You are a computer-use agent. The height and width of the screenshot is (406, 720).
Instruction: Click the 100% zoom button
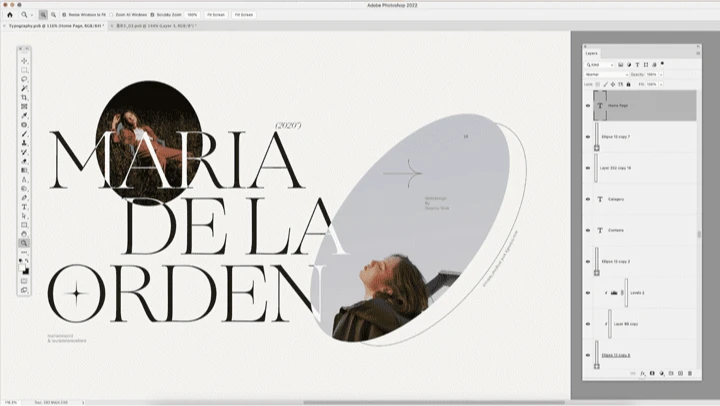[x=192, y=15]
